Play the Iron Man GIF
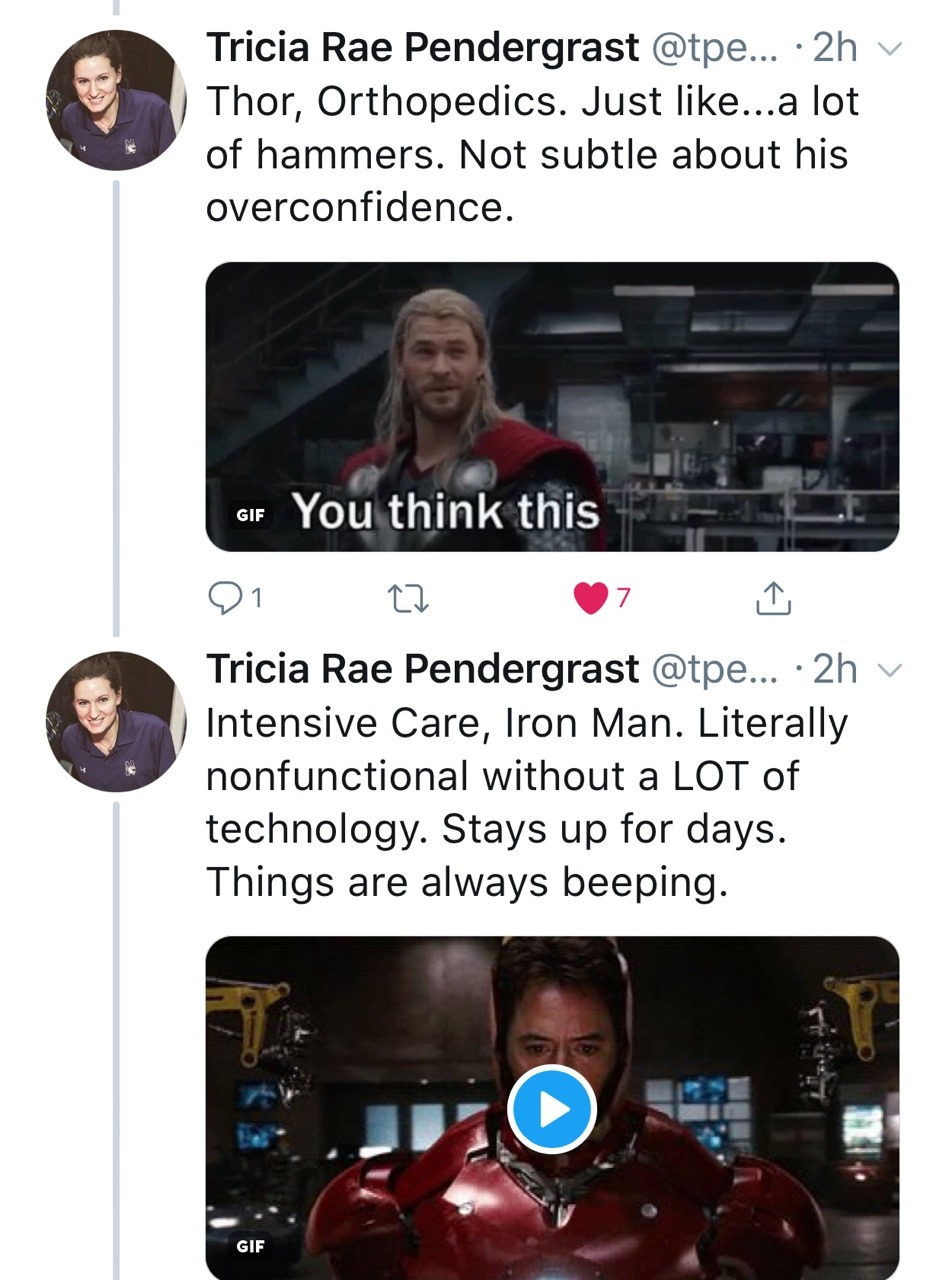 click(x=551, y=1109)
